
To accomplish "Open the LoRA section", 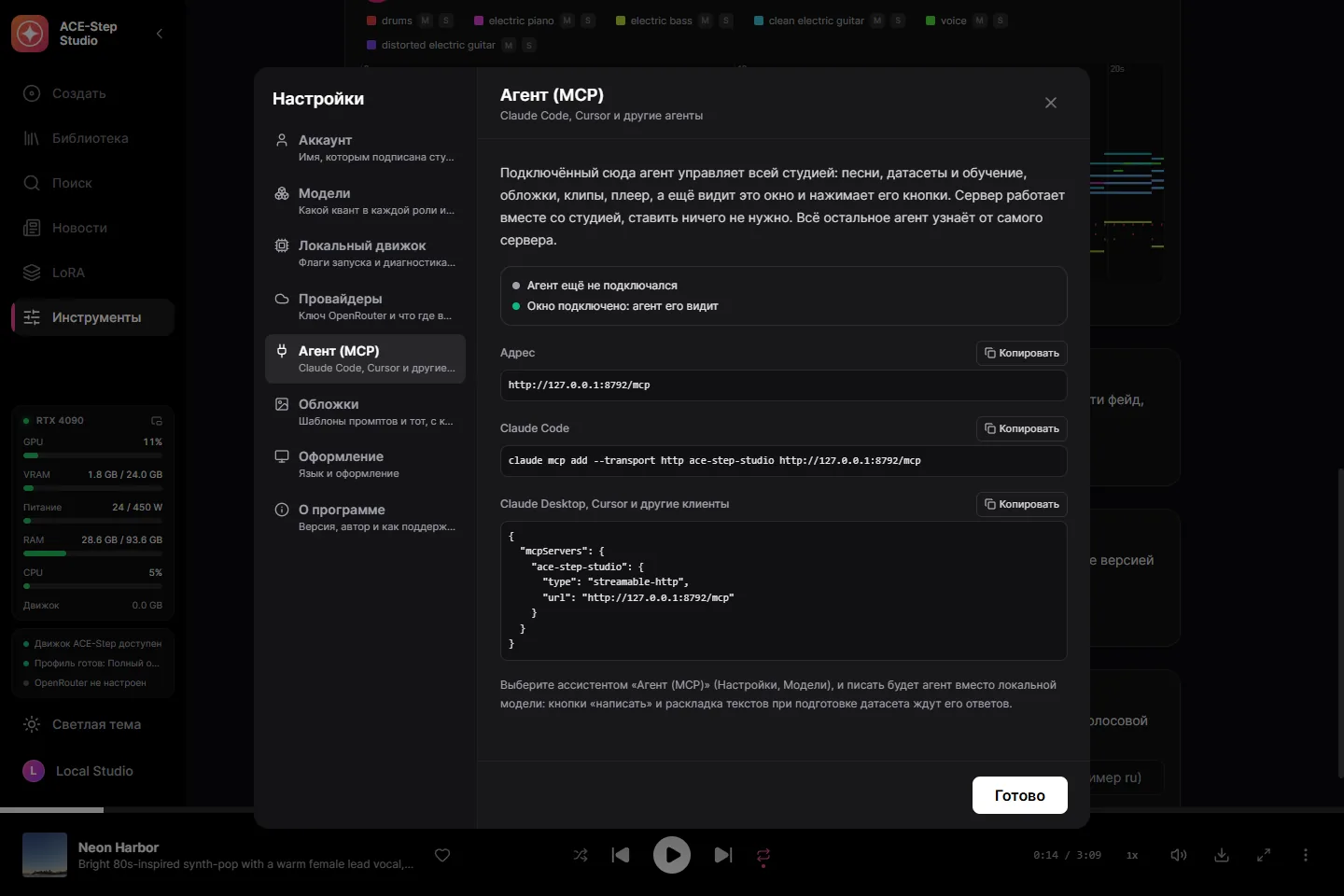I will pos(92,273).
